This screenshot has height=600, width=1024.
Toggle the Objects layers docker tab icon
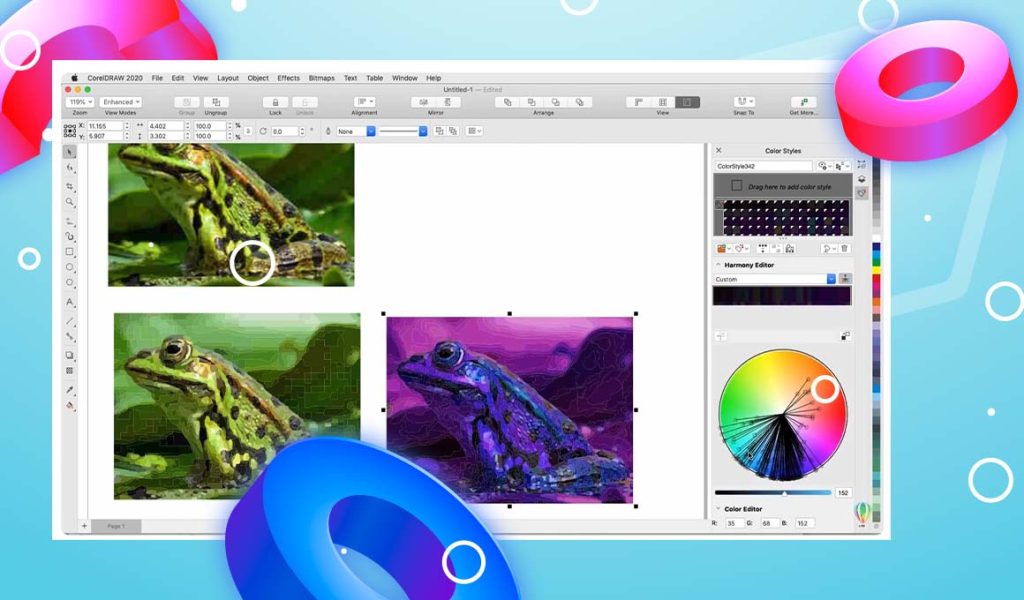coord(862,179)
